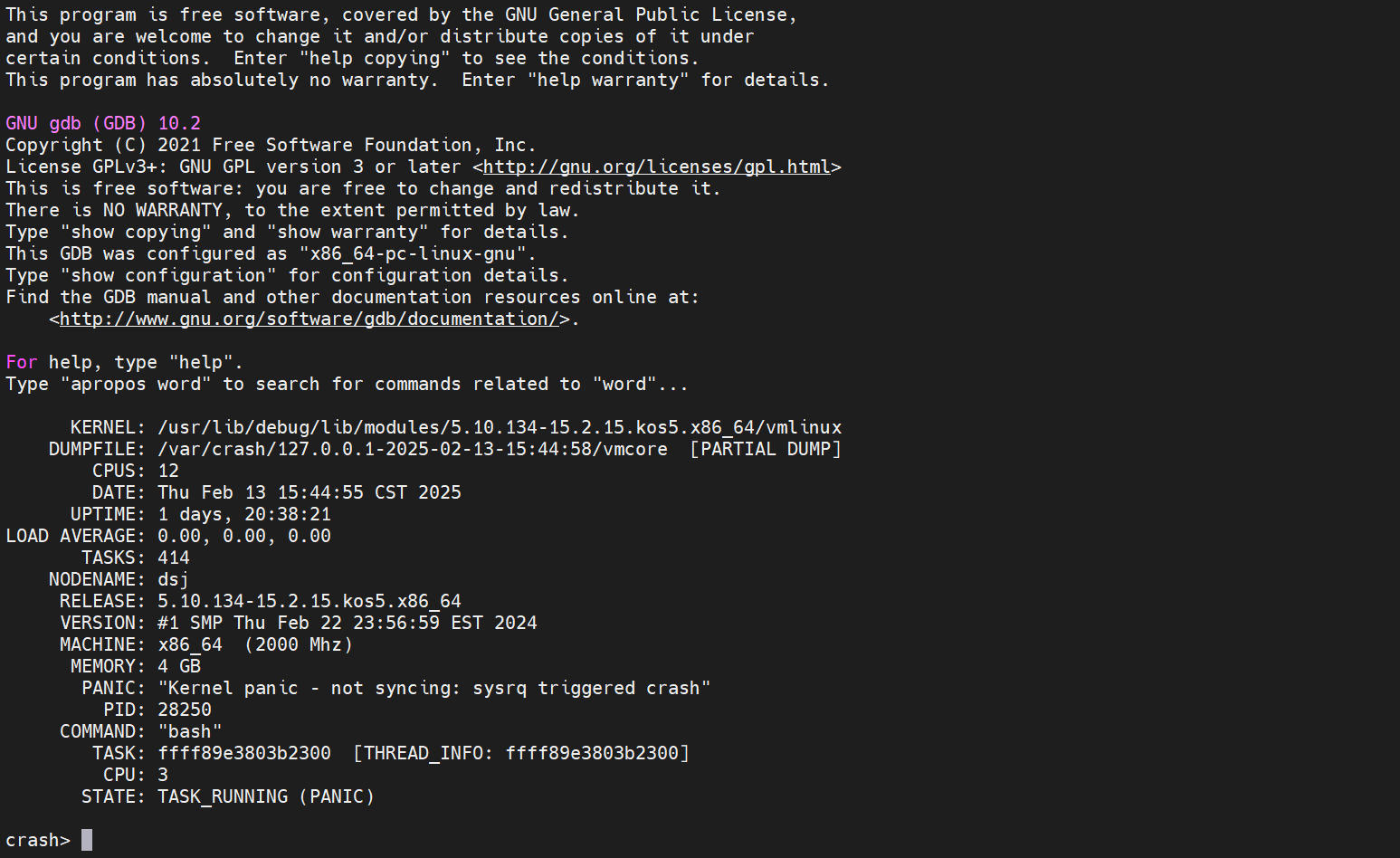
Task: Click the vmcore DUMPFILE path
Action: point(413,449)
